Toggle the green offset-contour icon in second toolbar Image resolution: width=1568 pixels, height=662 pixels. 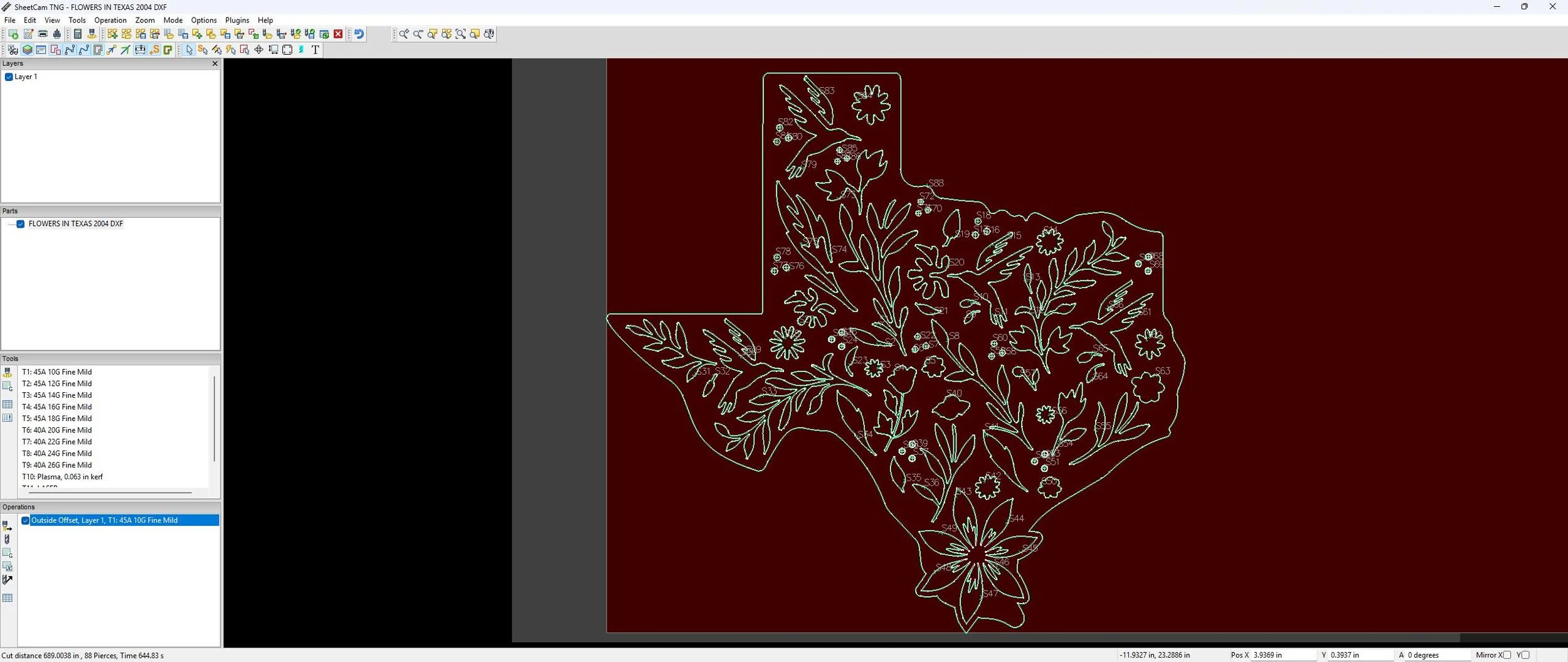point(167,50)
